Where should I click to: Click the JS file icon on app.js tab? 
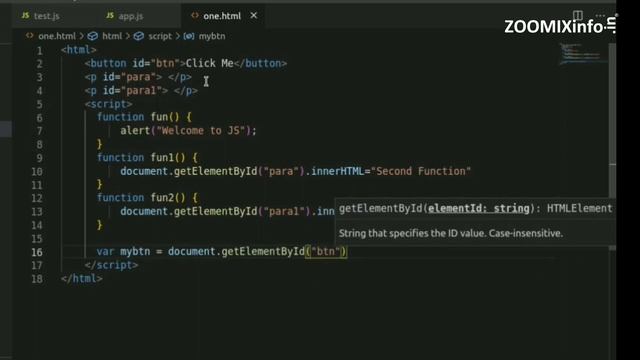tap(110, 16)
